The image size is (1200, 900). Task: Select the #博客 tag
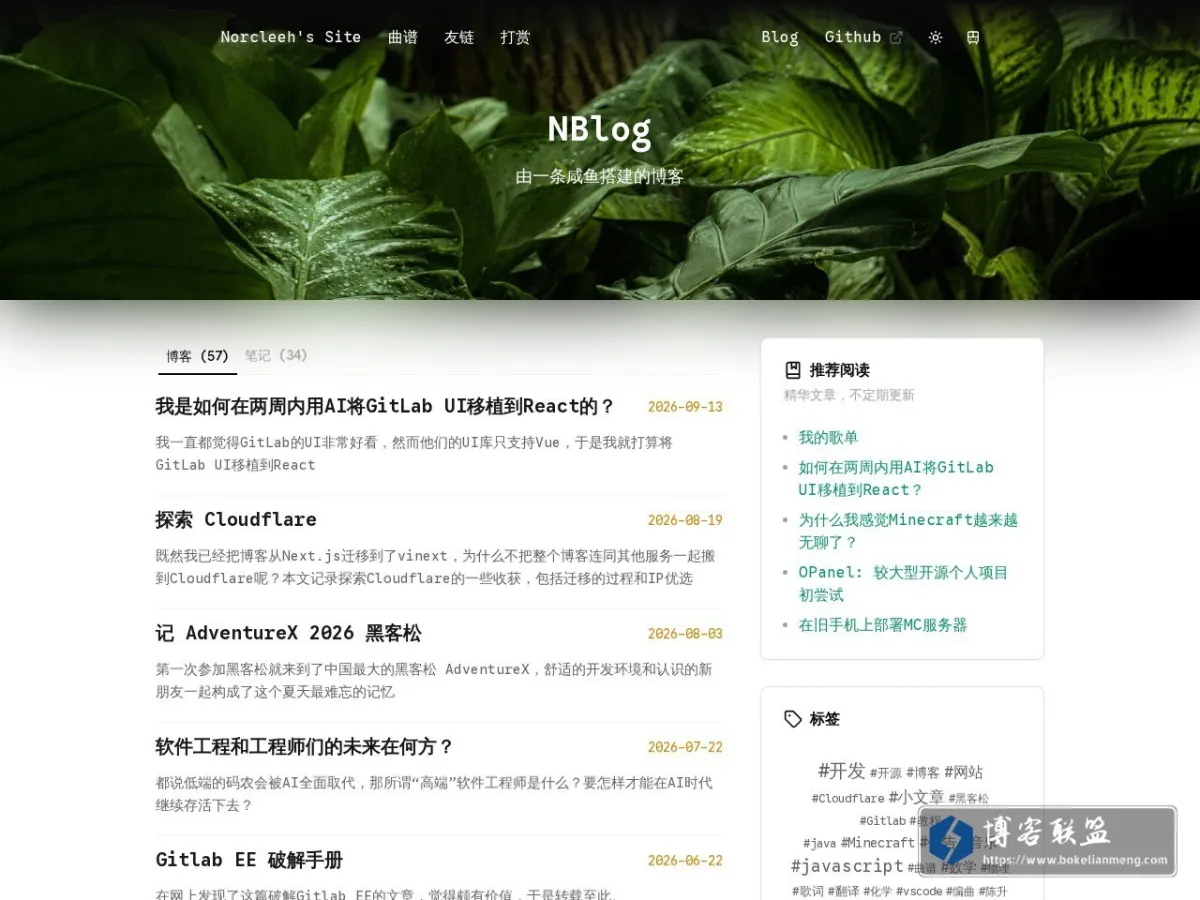tap(923, 772)
